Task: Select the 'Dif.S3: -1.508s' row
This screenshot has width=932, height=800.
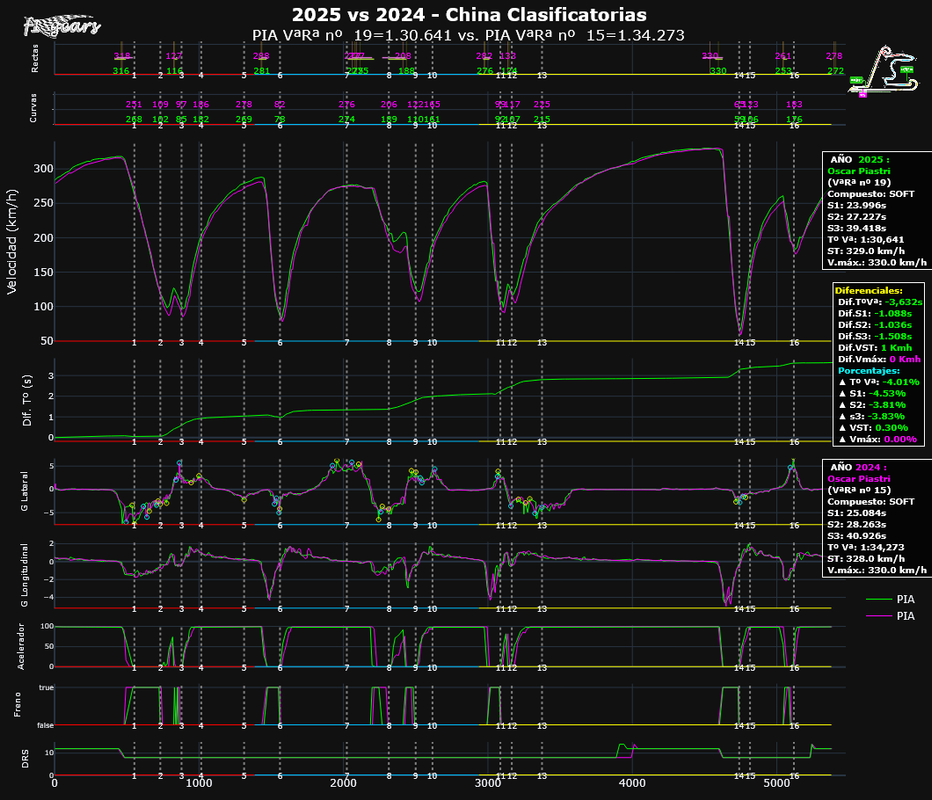Action: pyautogui.click(x=875, y=336)
